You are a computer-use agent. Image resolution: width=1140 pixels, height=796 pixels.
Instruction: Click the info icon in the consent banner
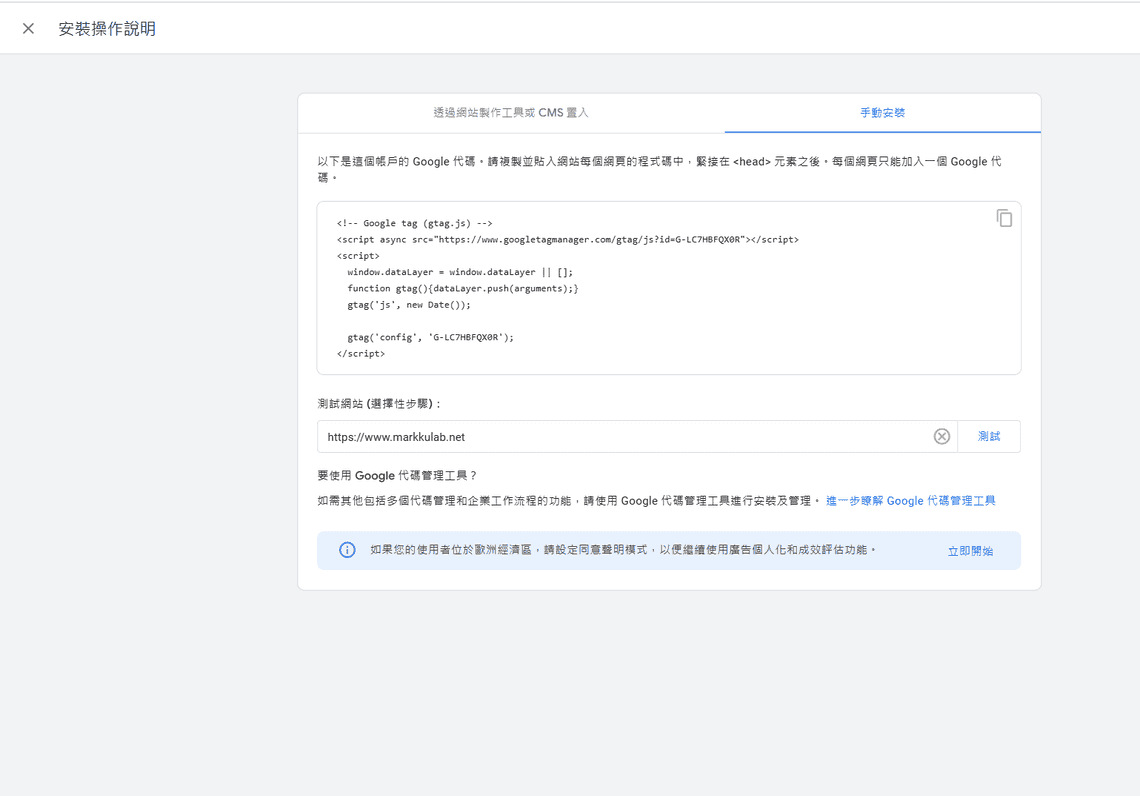pyautogui.click(x=347, y=550)
